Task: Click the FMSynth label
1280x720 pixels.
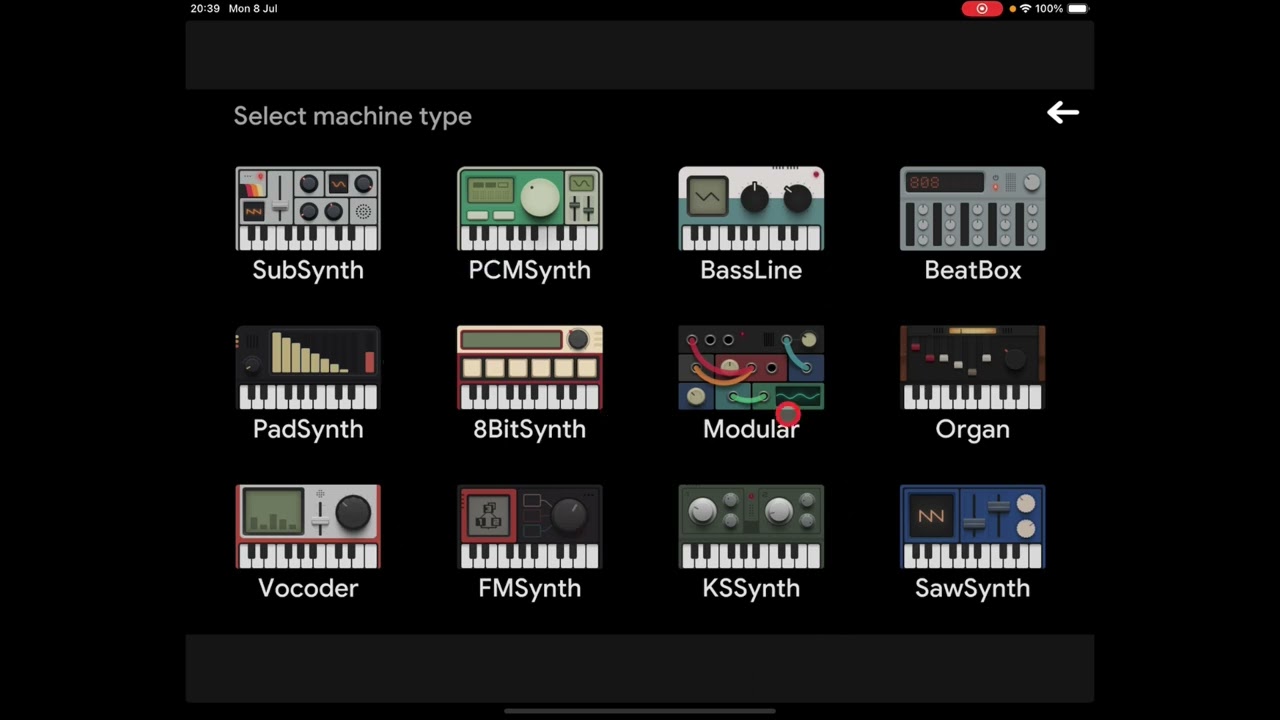Action: 530,588
